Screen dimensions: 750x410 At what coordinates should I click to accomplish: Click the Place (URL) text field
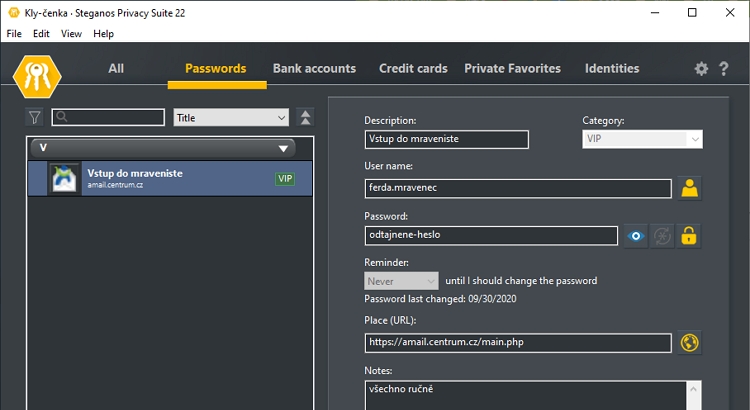pos(518,342)
